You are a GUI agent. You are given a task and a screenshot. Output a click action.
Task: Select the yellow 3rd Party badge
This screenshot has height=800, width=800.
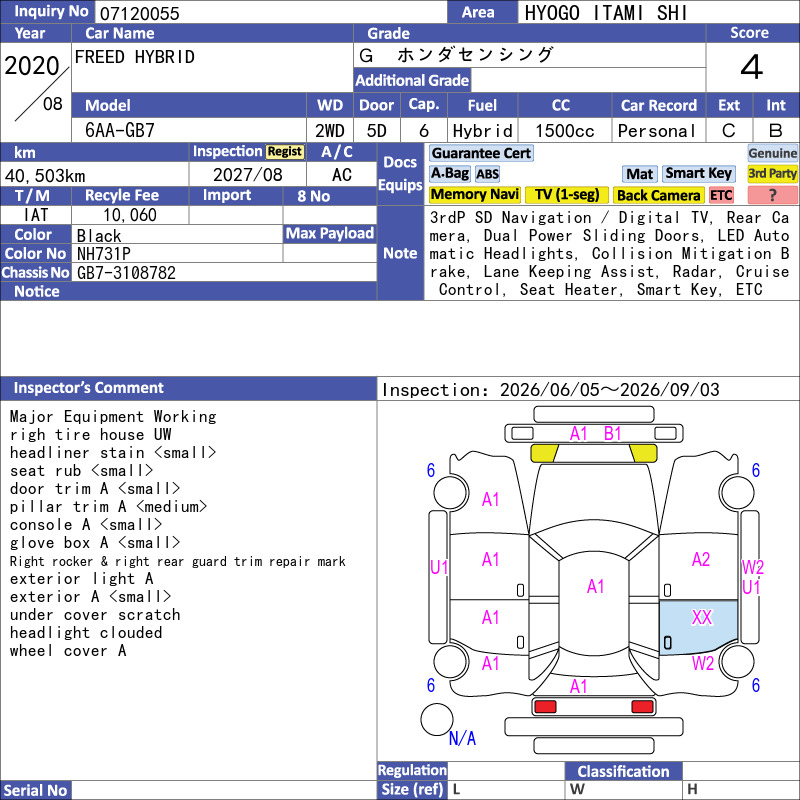click(772, 173)
